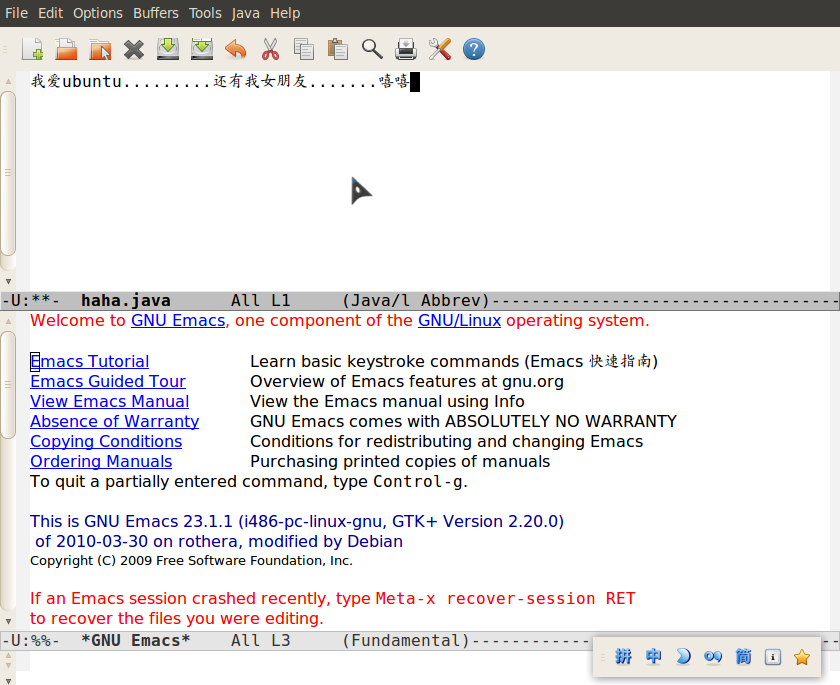The height and width of the screenshot is (685, 840).
Task: Click the *GNU Emacs* pane scroll-down arrow
Action: (8, 621)
